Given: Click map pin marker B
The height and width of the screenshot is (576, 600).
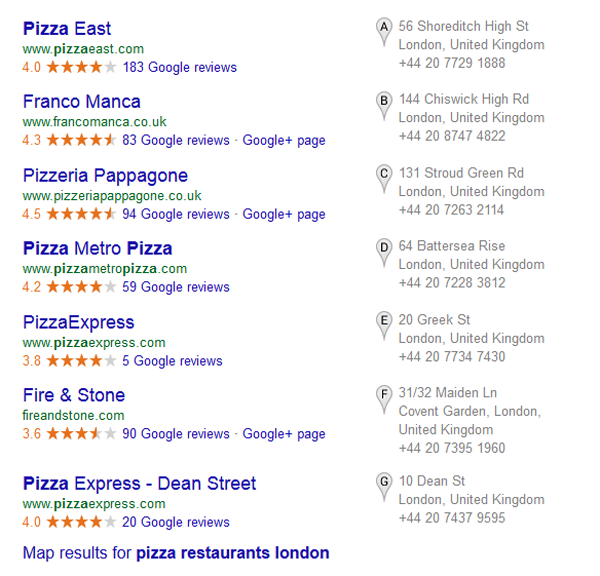Looking at the screenshot, I should (x=384, y=106).
